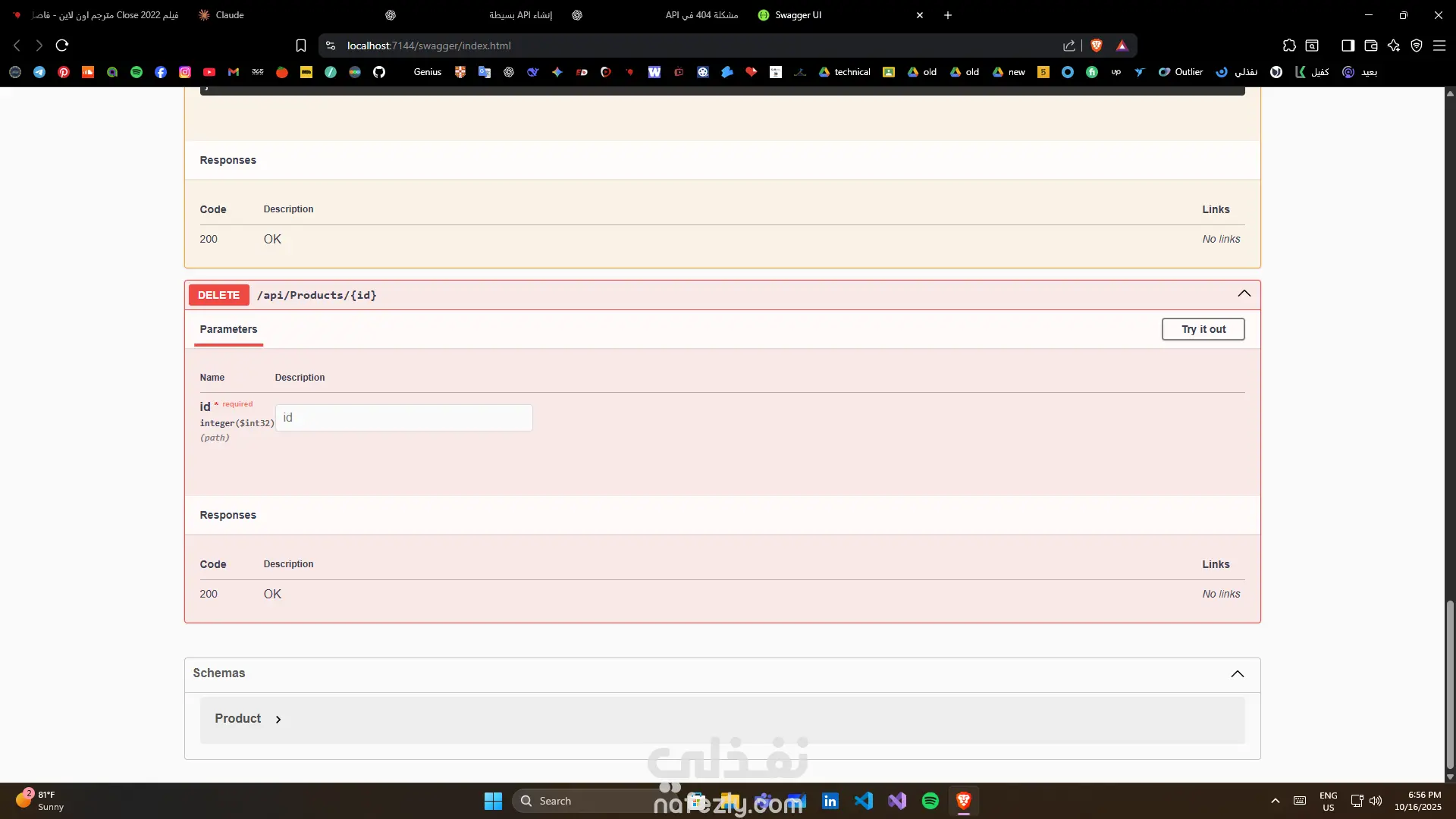Open a new browser tab
This screenshot has height=819, width=1456.
pyautogui.click(x=948, y=15)
